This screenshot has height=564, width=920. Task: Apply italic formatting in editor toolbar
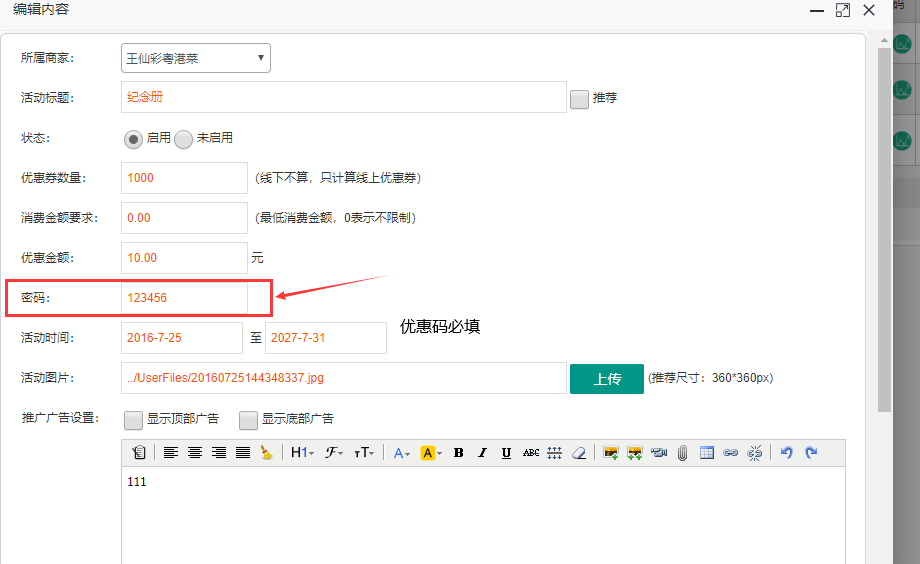(x=482, y=453)
